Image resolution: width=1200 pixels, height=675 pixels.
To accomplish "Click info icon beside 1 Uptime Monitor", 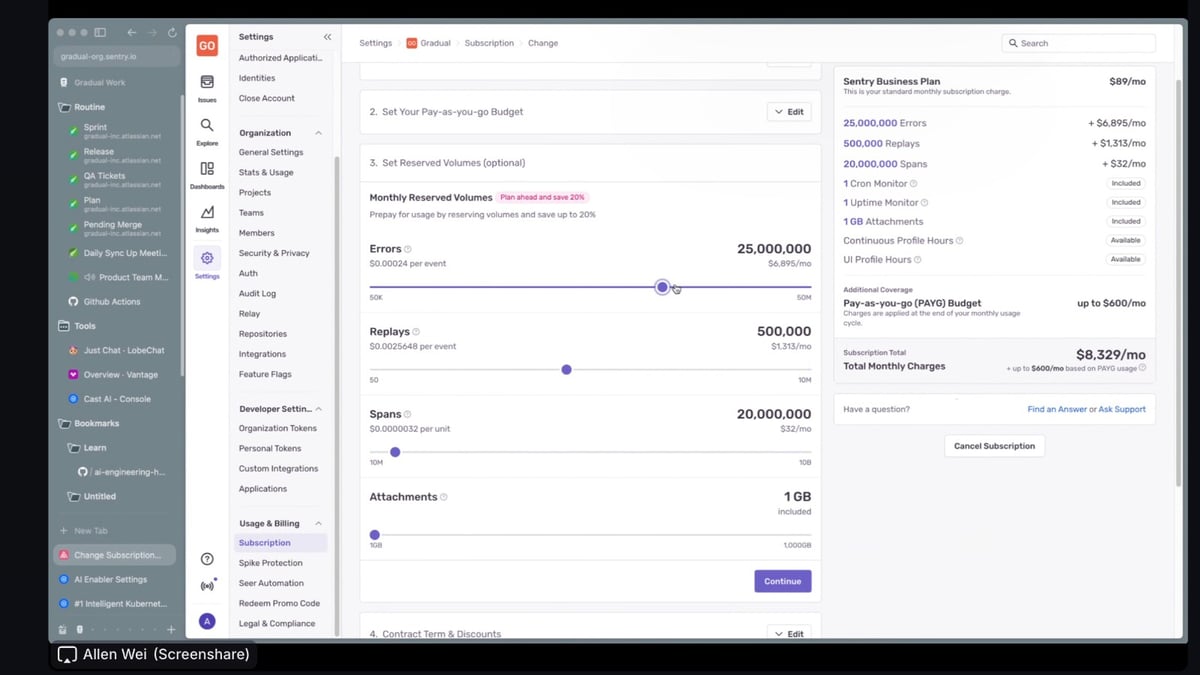I will tap(924, 203).
